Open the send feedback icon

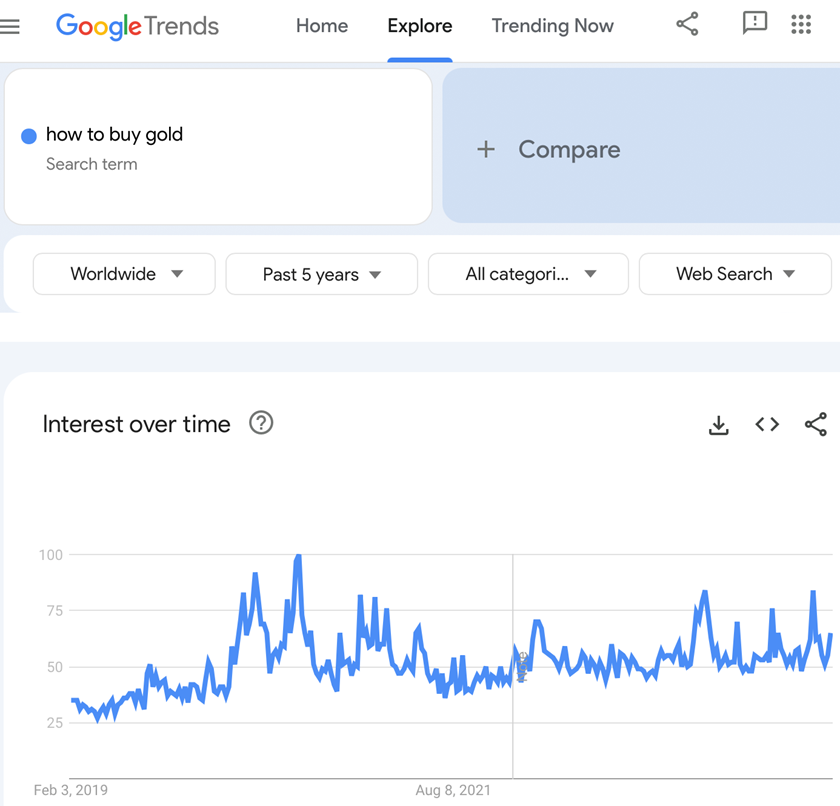tap(755, 24)
